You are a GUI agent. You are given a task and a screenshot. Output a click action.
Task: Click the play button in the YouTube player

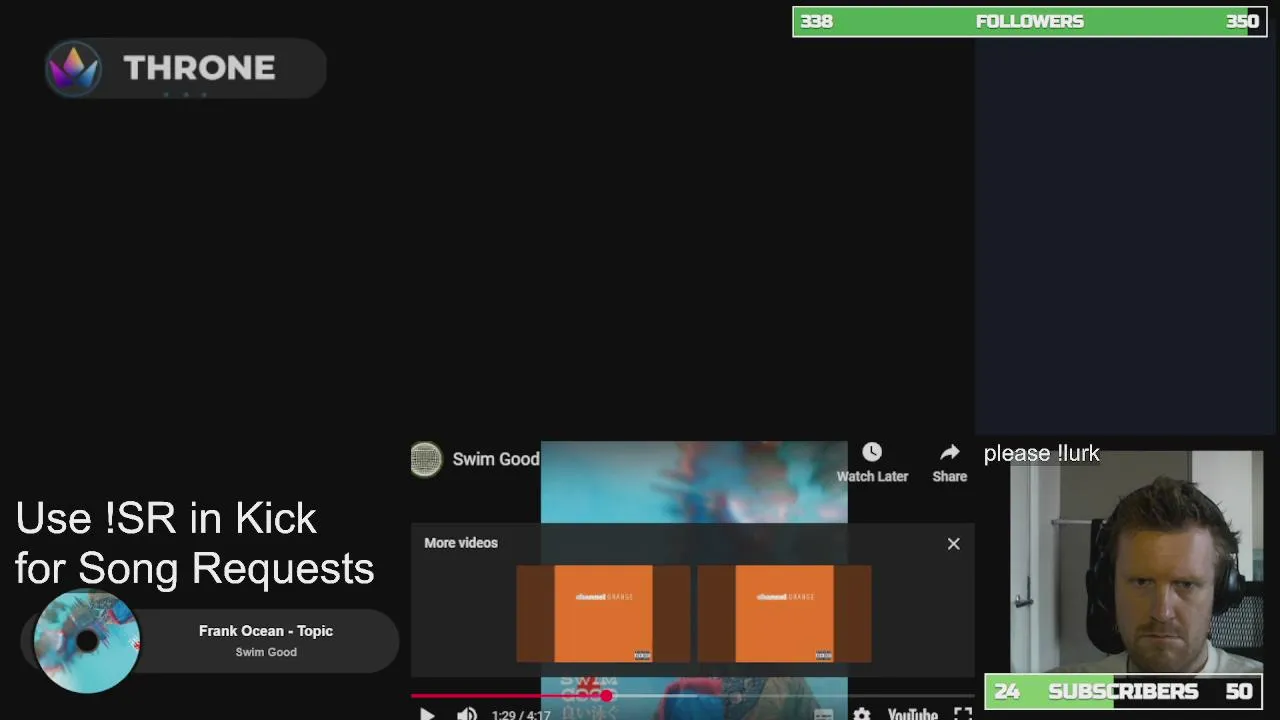coord(427,714)
